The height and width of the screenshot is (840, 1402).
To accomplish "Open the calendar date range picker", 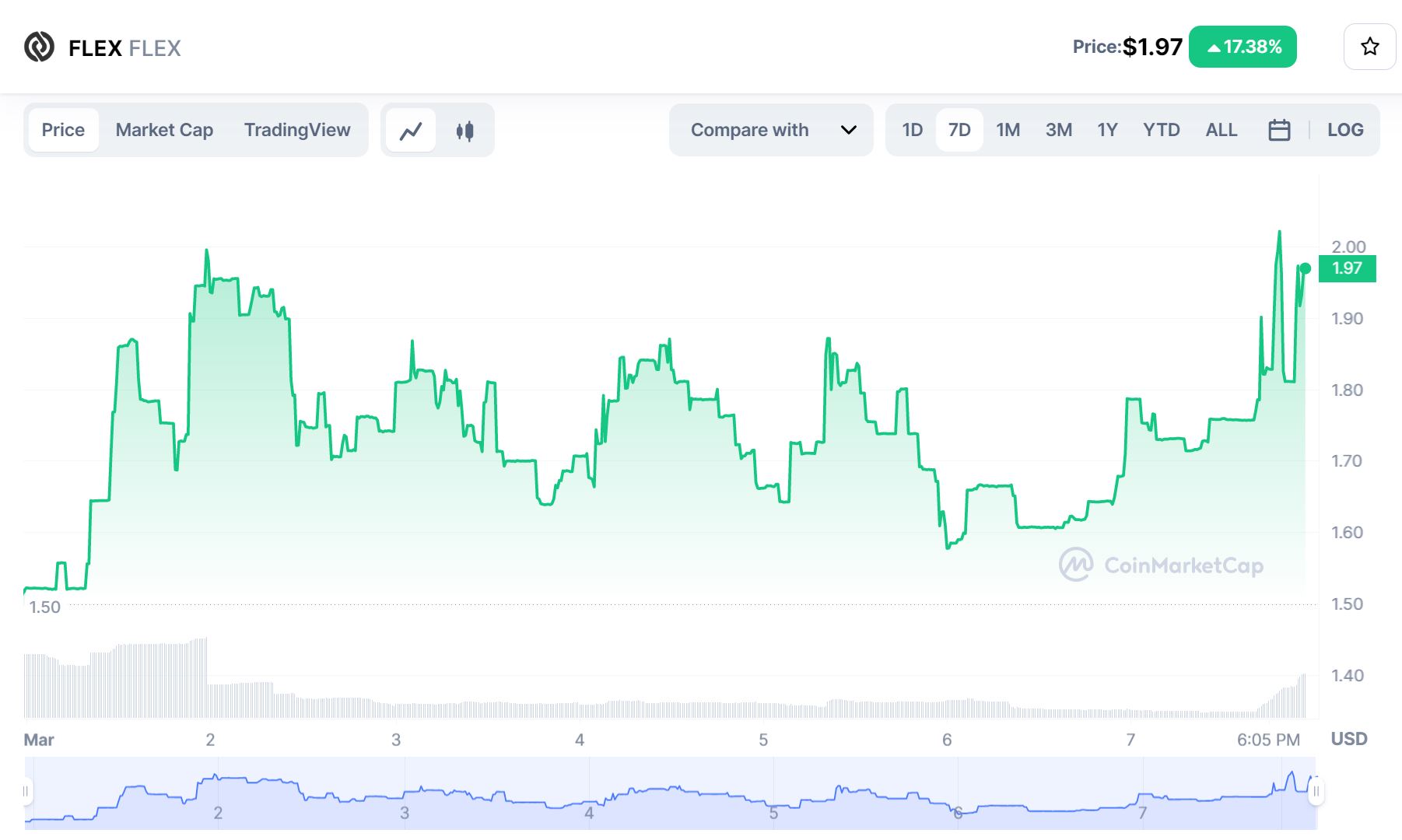I will click(1279, 130).
